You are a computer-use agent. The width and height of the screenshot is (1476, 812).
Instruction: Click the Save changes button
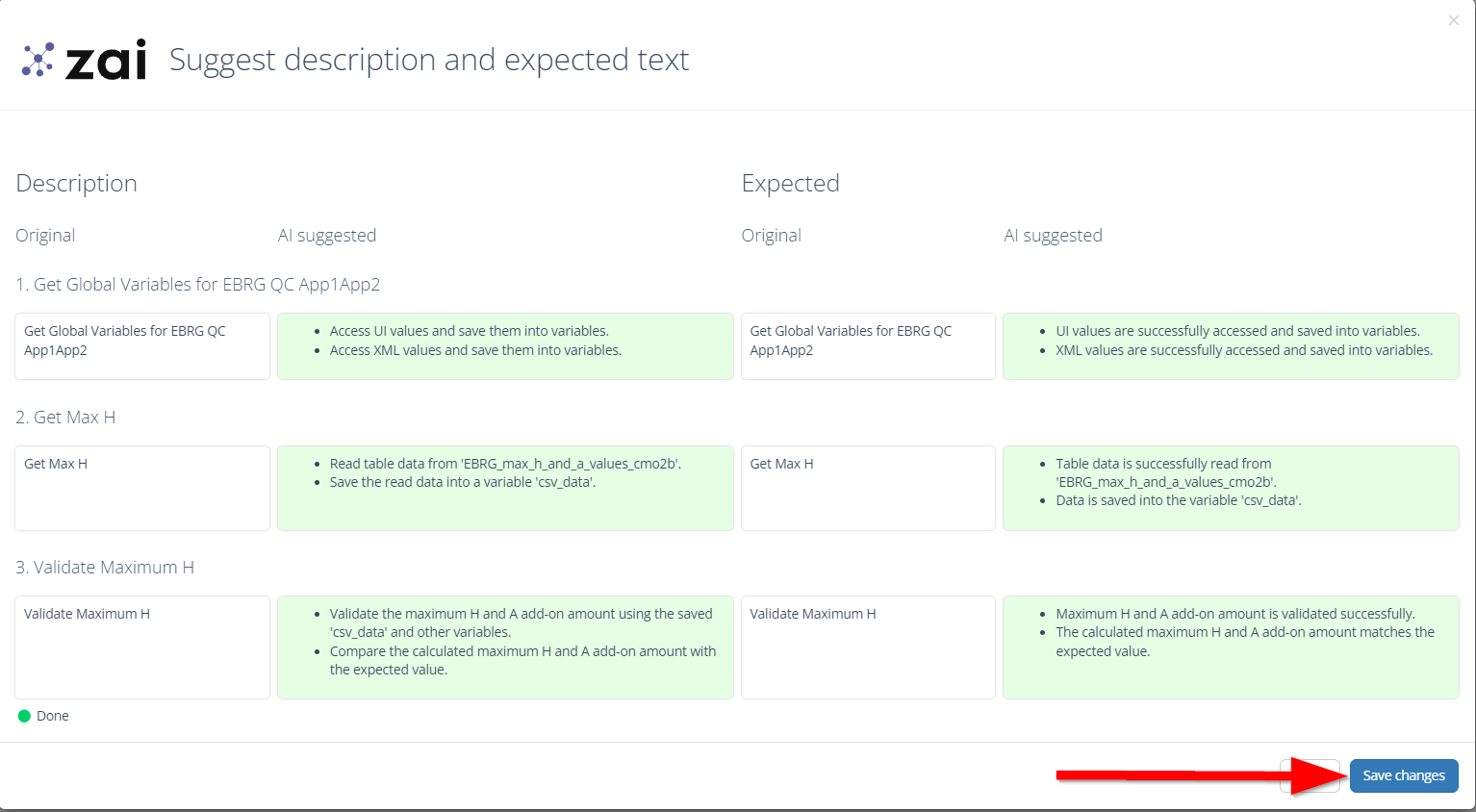[x=1404, y=775]
